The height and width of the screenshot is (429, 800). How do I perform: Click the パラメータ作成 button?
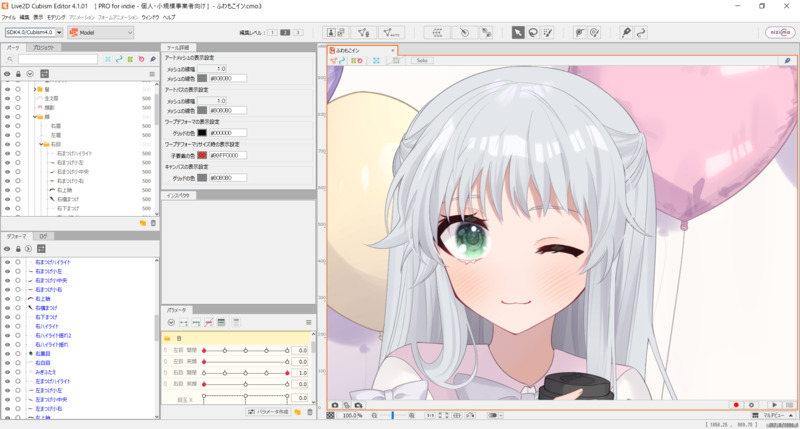point(268,412)
